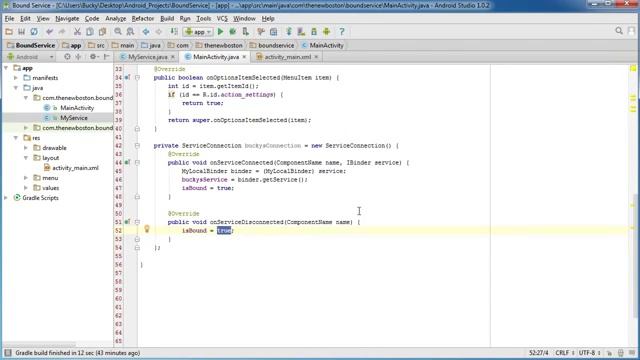Expand the drawable folder node
The height and width of the screenshot is (360, 640).
(x=26, y=148)
